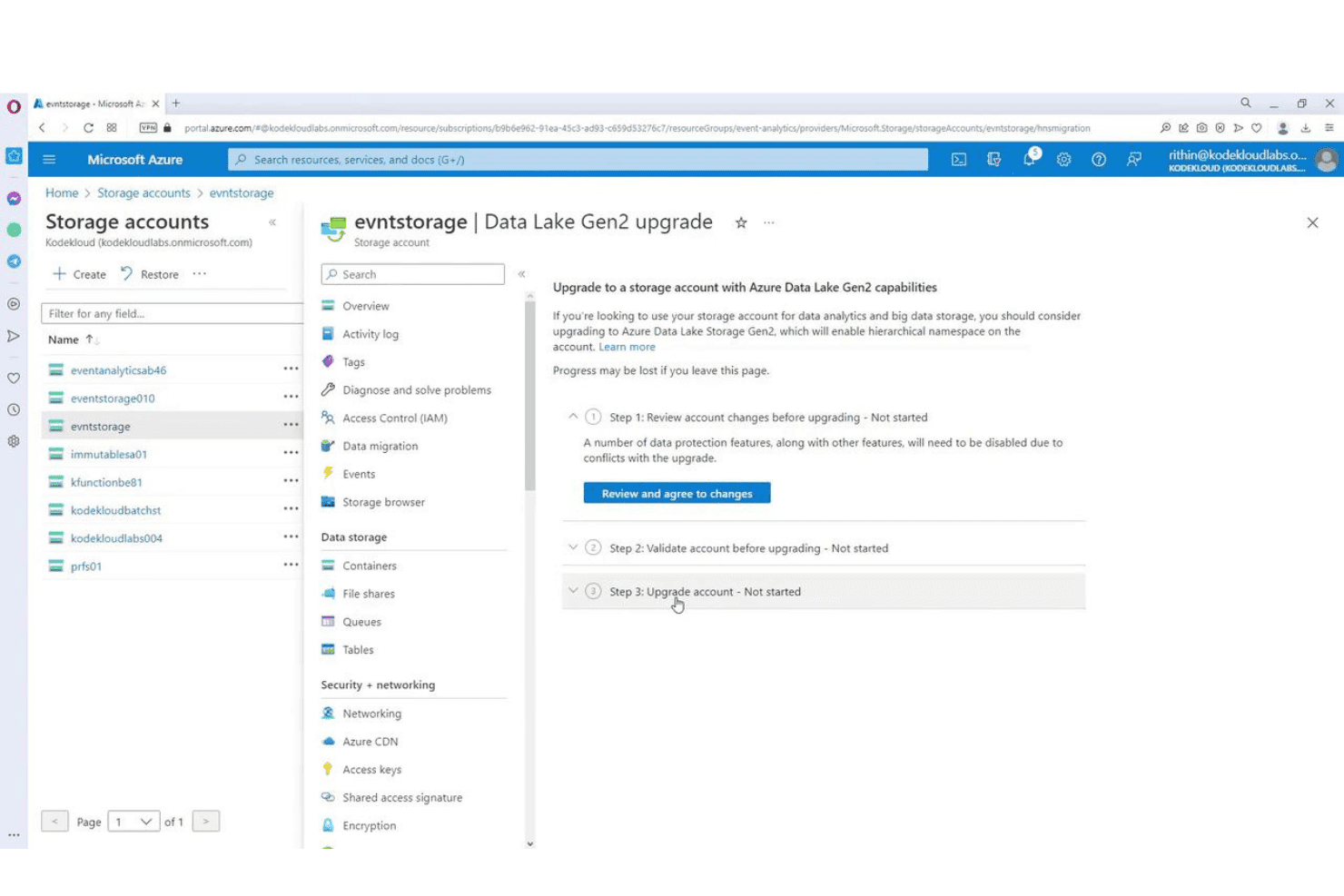Click the feedback icon in Azure header
Screen dimensions: 1344x896
coord(1134,160)
